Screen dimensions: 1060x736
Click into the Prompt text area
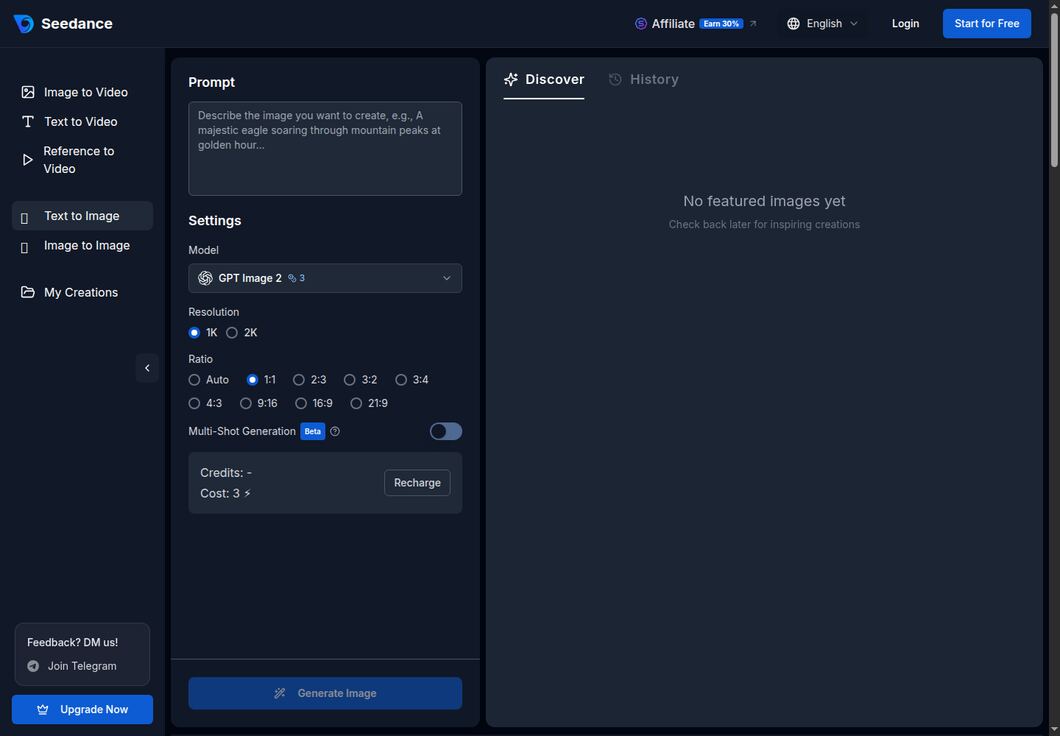coord(325,149)
